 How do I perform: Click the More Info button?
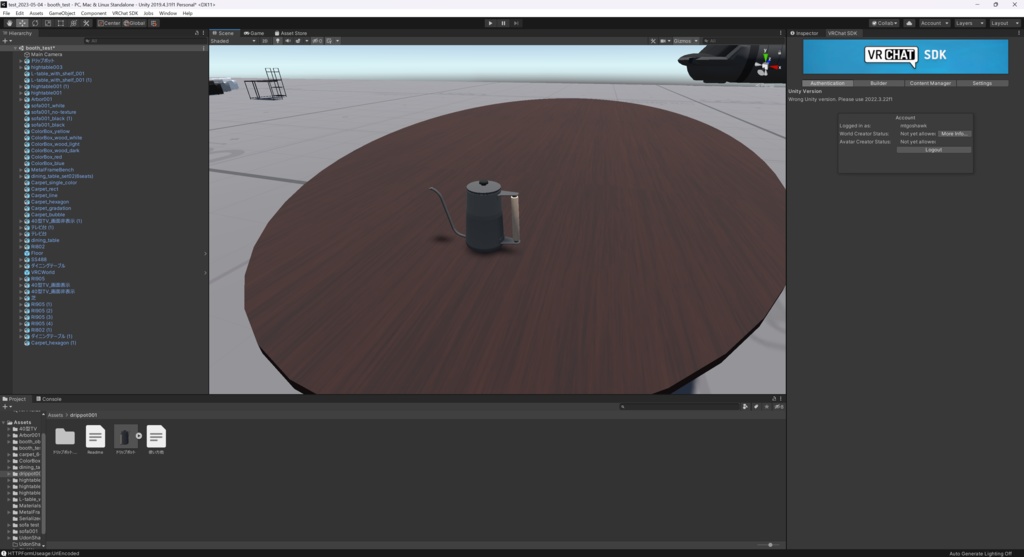(954, 134)
